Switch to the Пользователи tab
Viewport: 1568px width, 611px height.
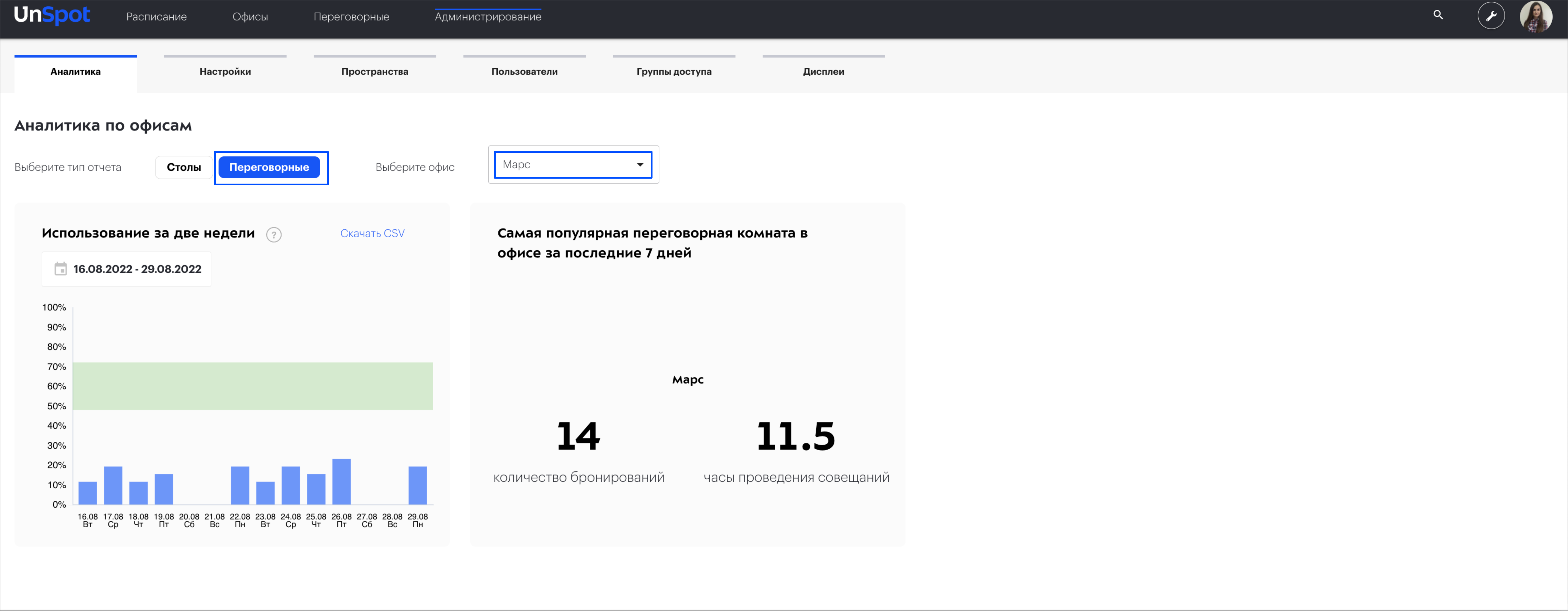[525, 72]
